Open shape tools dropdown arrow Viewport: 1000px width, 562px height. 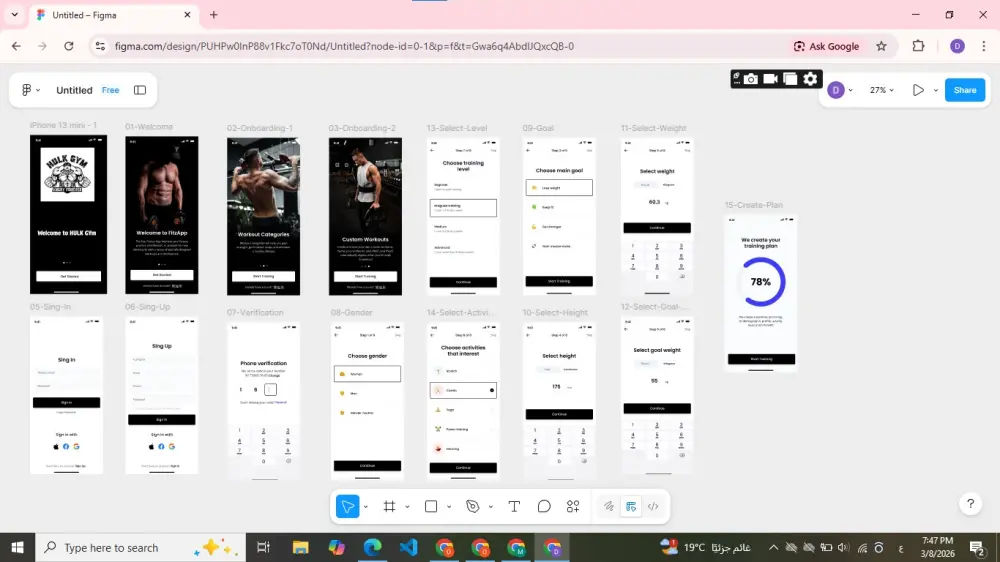coord(449,507)
